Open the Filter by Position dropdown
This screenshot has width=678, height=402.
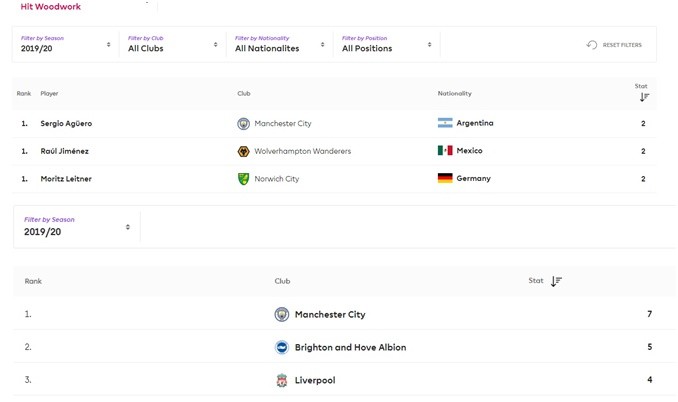pyautogui.click(x=387, y=44)
